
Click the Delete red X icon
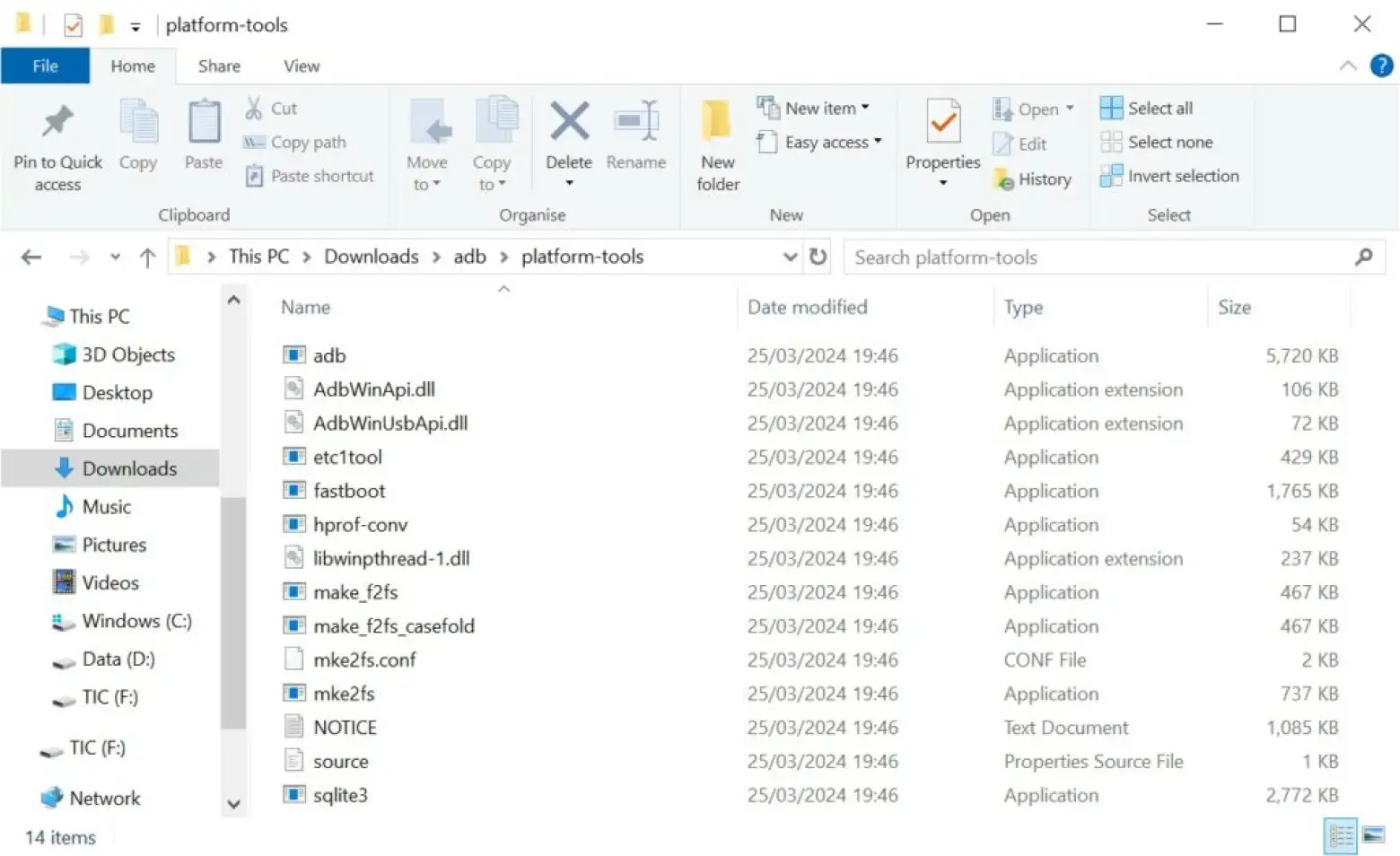pos(569,120)
